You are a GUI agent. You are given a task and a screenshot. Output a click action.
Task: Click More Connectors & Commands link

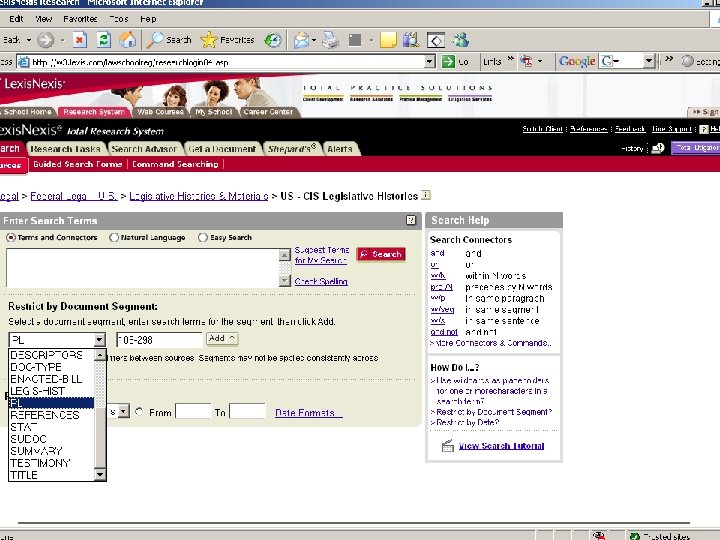[490, 343]
